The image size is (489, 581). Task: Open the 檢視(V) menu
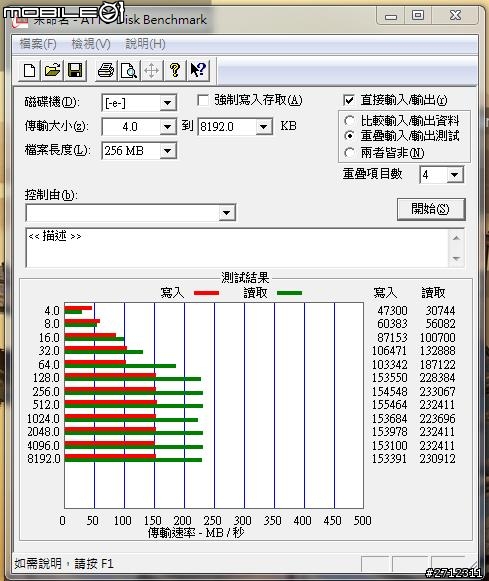click(x=91, y=44)
